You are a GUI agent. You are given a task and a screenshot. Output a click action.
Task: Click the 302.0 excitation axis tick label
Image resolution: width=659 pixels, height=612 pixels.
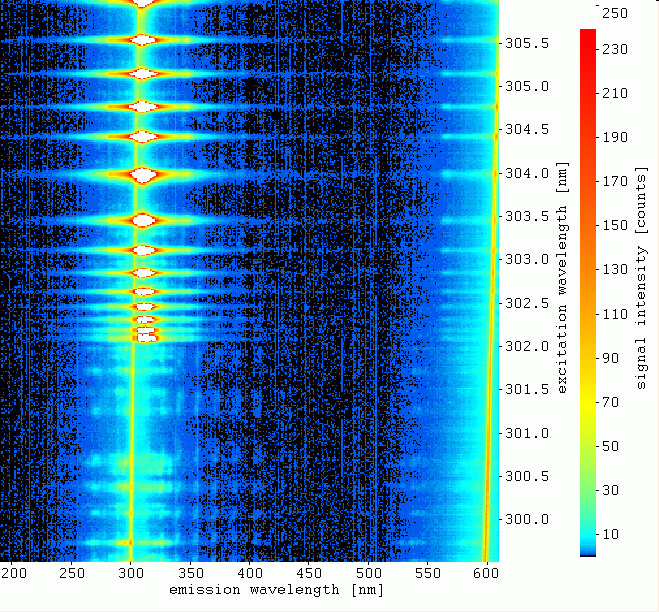526,347
